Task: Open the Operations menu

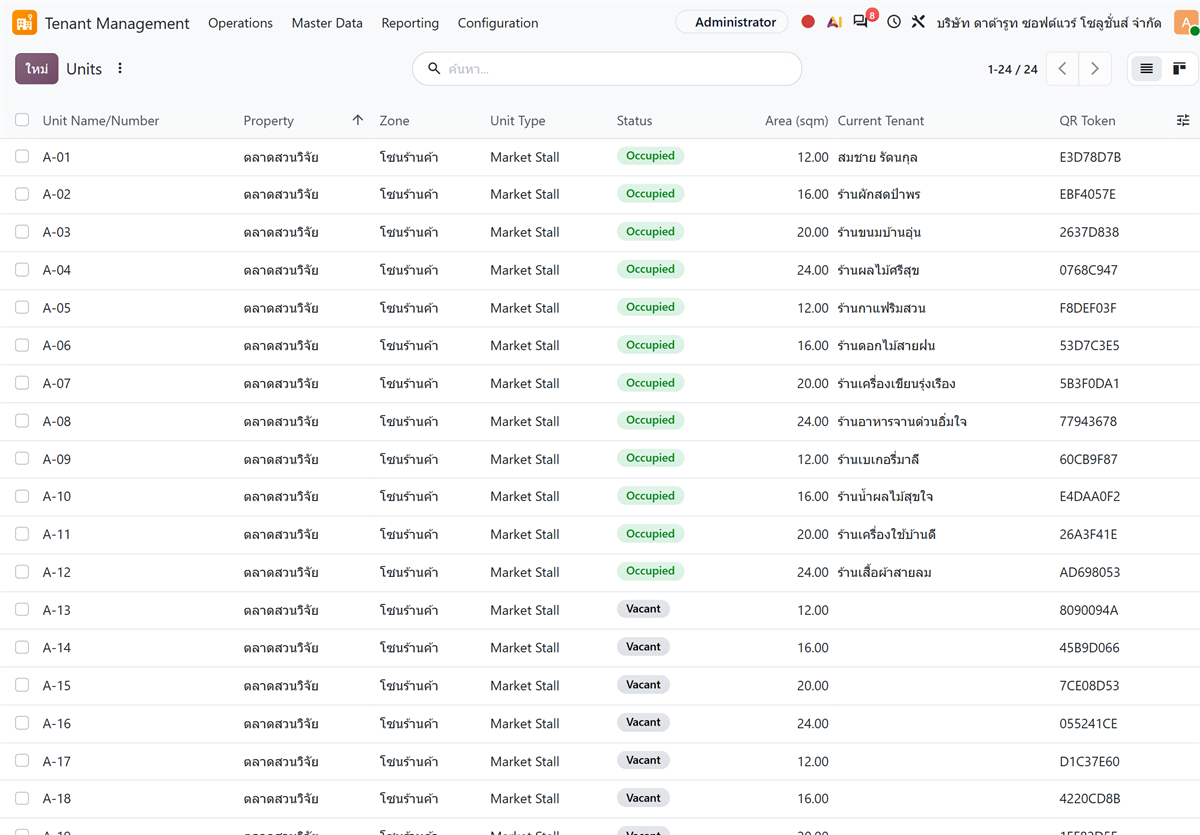Action: click(240, 23)
